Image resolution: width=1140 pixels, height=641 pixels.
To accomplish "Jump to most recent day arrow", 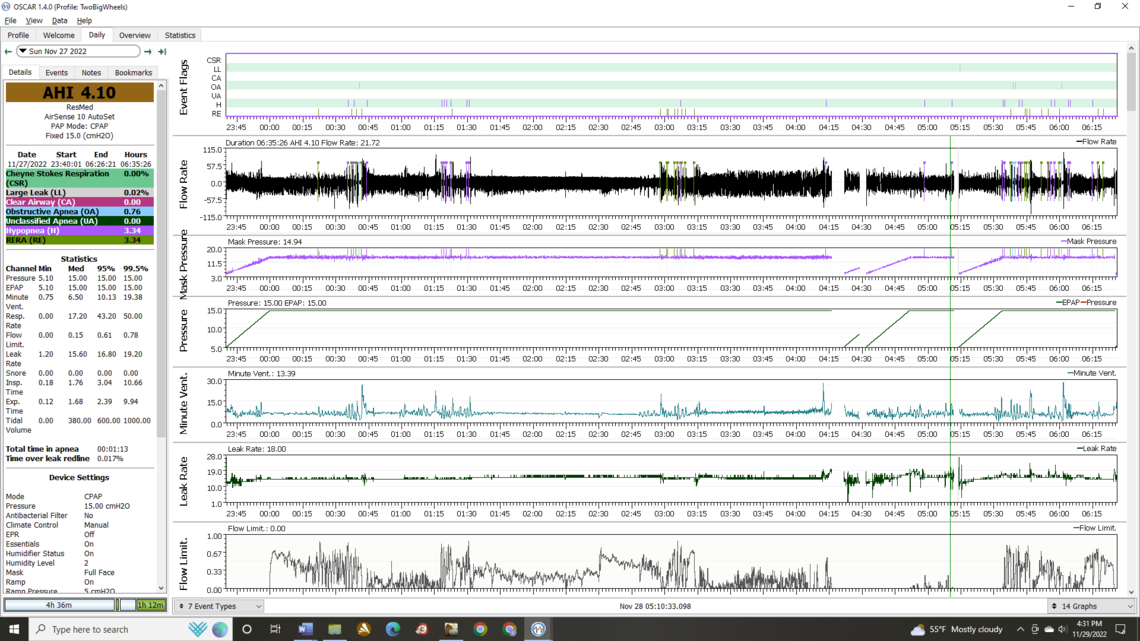I will [x=162, y=52].
